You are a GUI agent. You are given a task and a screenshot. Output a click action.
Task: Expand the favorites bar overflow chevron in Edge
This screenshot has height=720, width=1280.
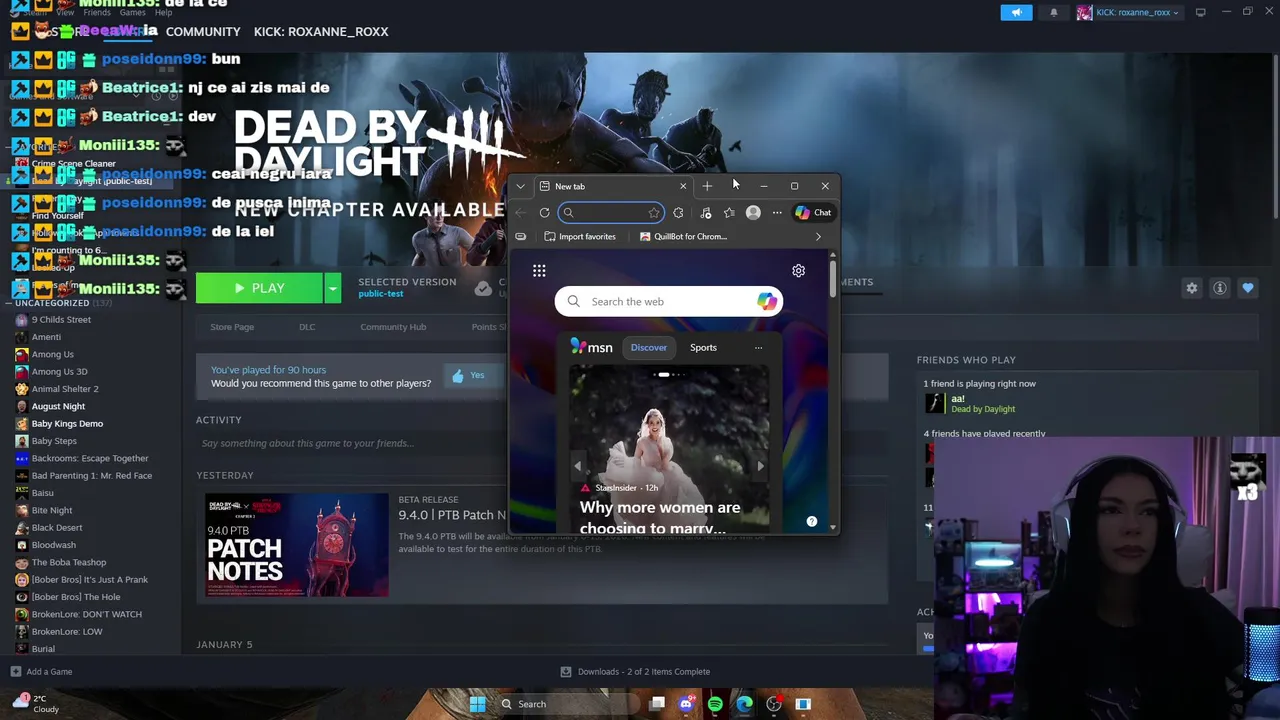[x=818, y=237]
